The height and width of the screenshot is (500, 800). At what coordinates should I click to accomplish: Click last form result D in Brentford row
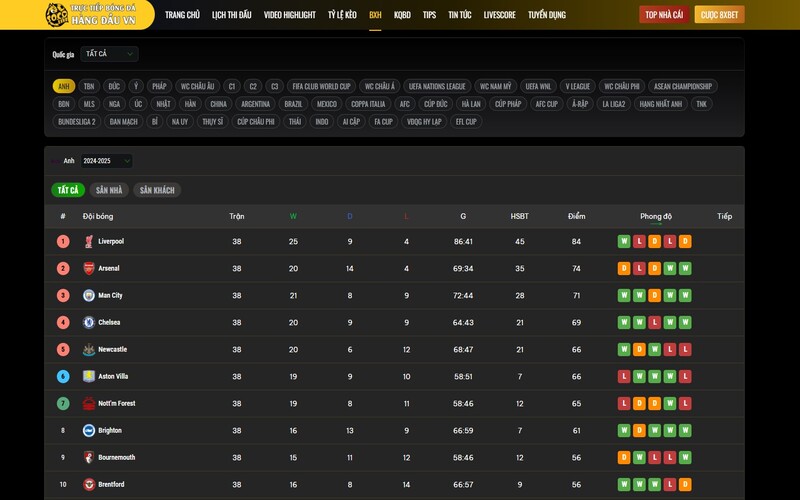click(x=685, y=485)
